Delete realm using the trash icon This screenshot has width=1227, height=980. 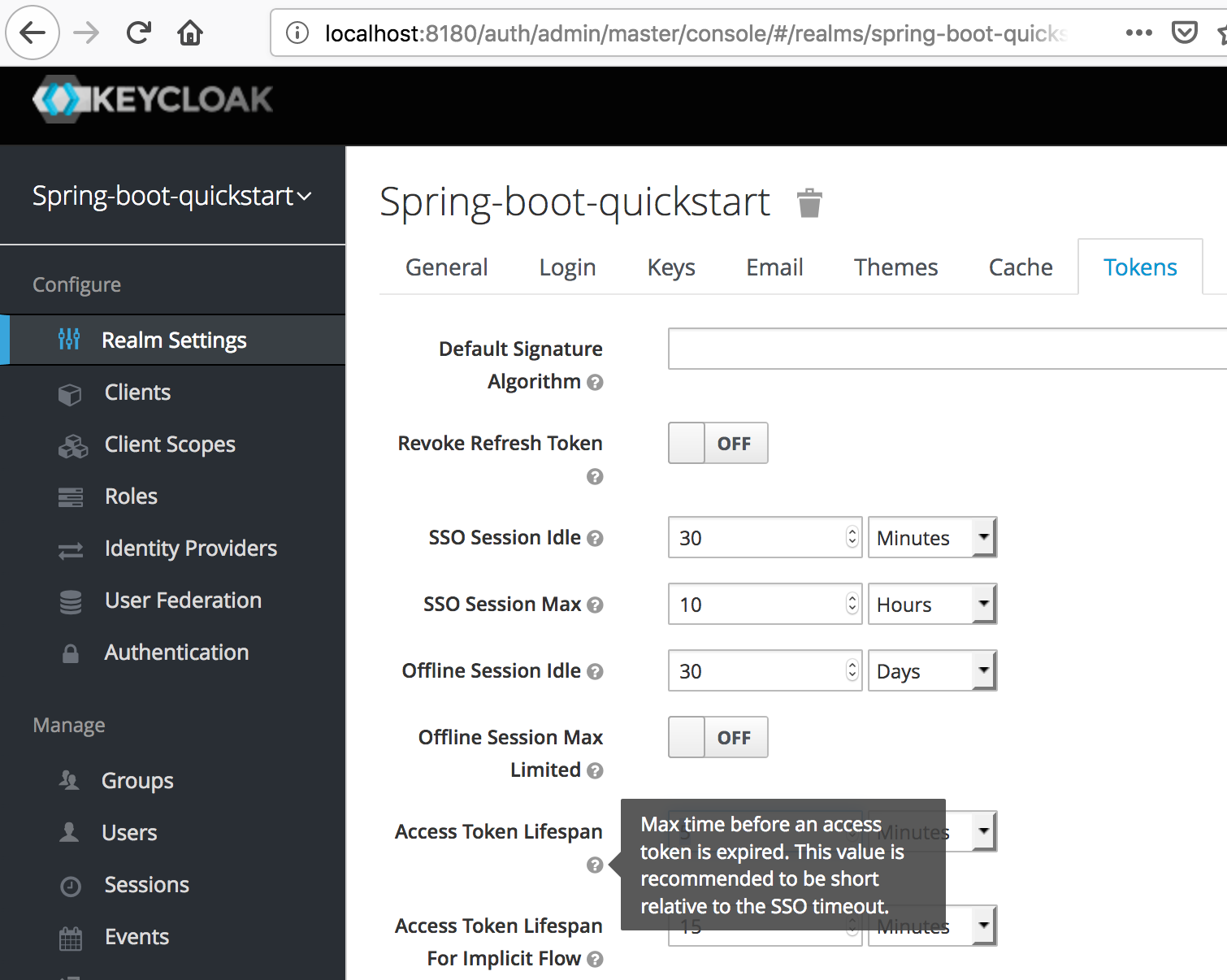809,202
